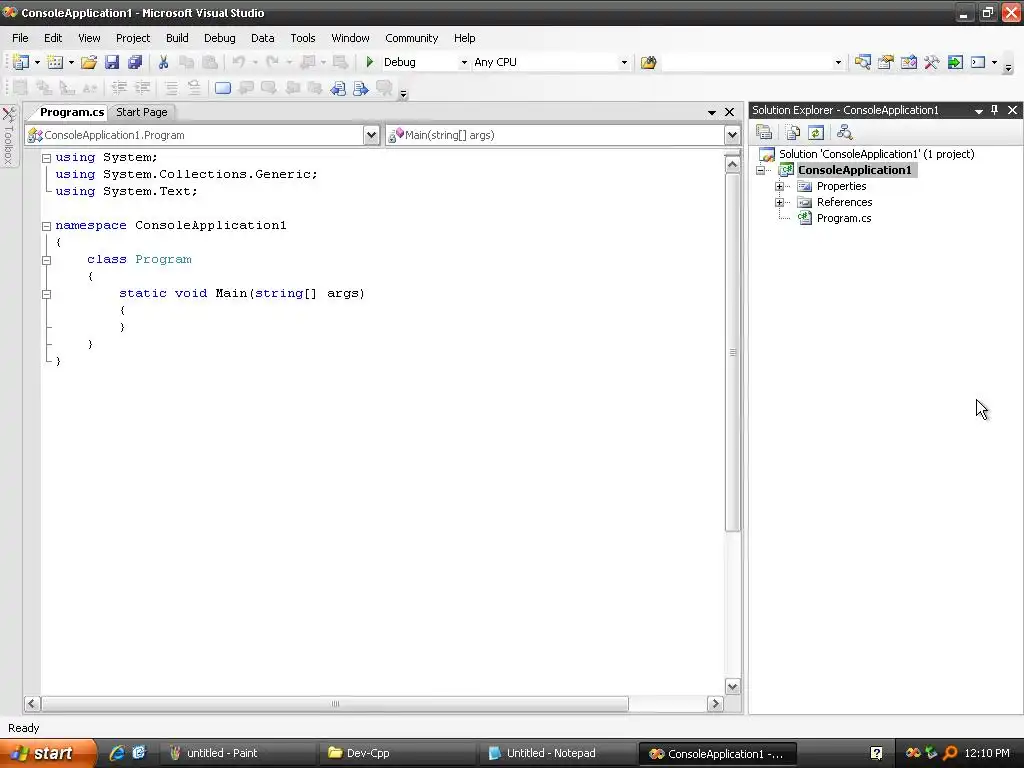Open the Properties Window toolbar icon
The image size is (1024, 768).
pos(886,62)
